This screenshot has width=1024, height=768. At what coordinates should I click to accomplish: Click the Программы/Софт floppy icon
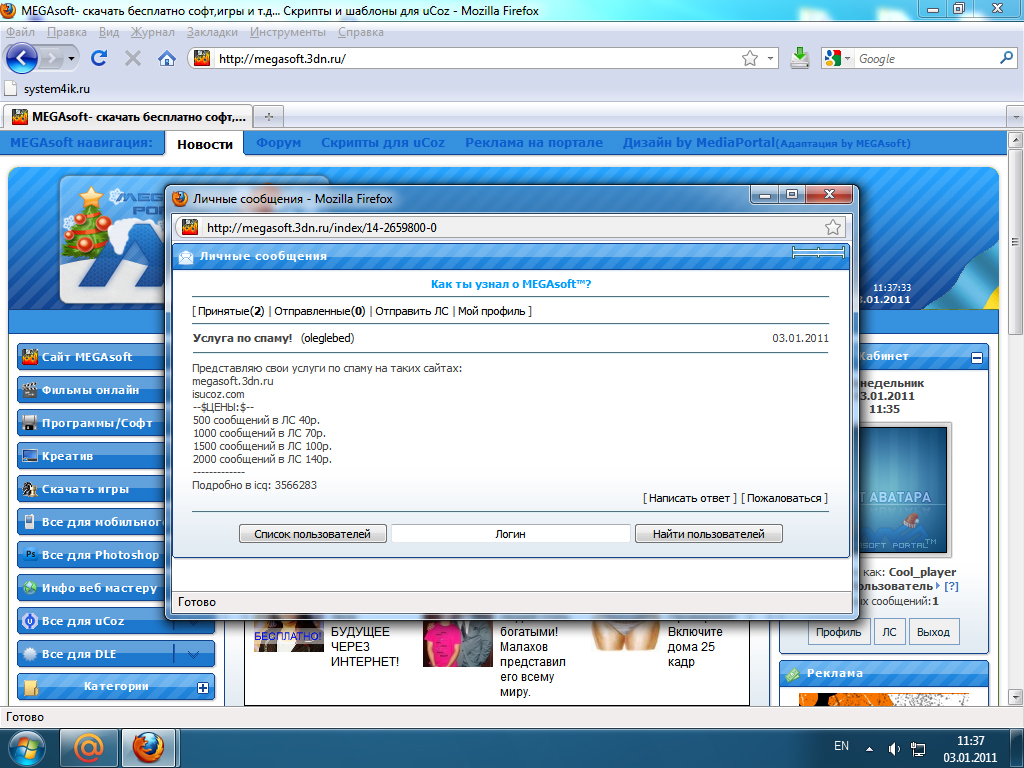point(30,423)
